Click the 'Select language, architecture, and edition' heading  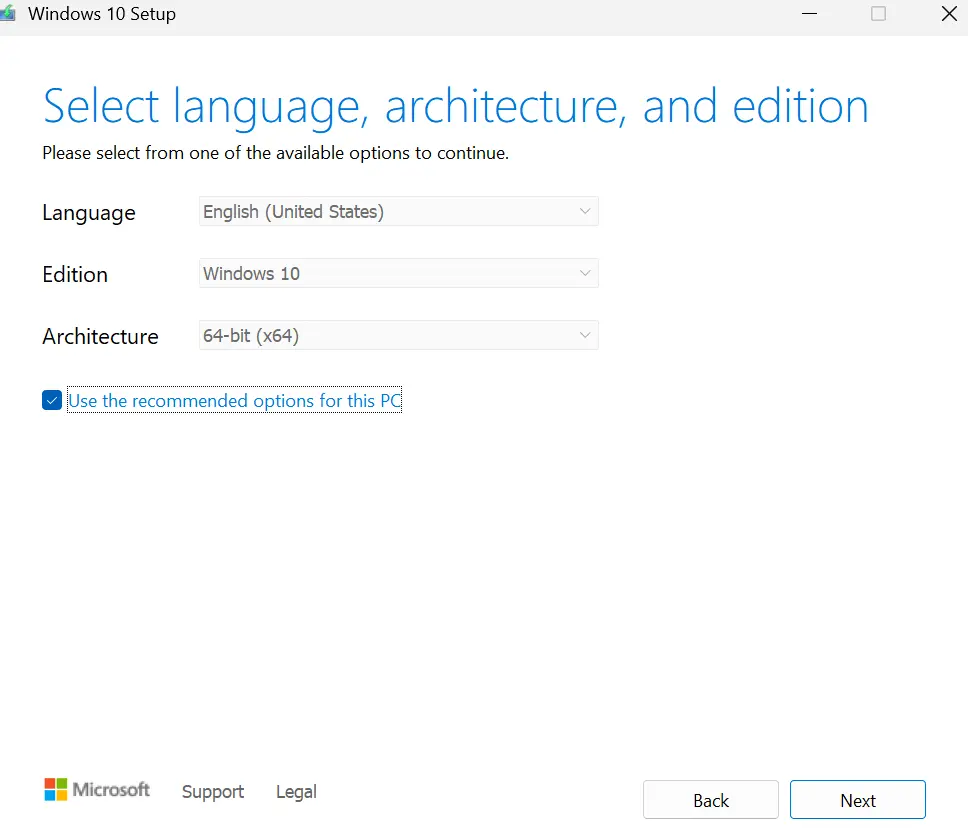(x=455, y=106)
